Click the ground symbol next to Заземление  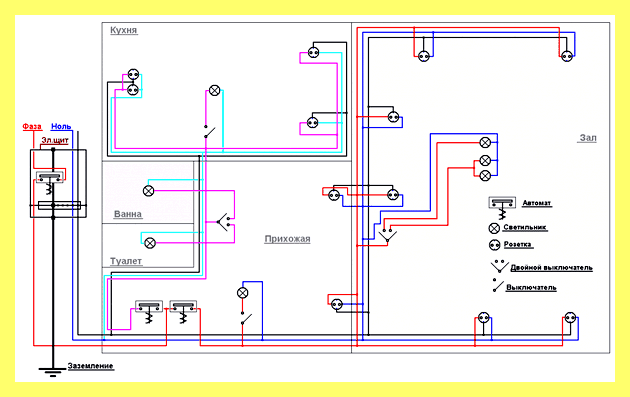[52, 372]
